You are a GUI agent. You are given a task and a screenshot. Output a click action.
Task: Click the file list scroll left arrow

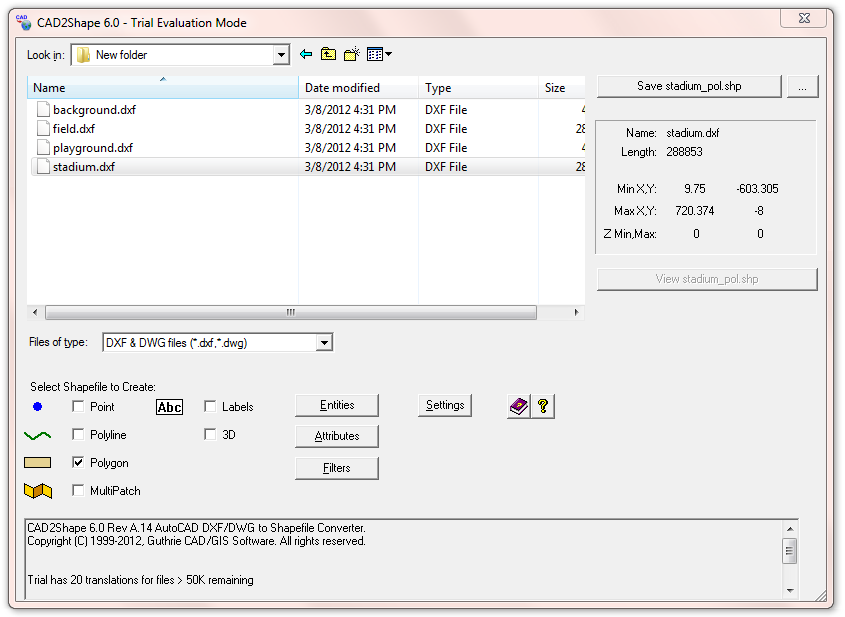coord(35,313)
